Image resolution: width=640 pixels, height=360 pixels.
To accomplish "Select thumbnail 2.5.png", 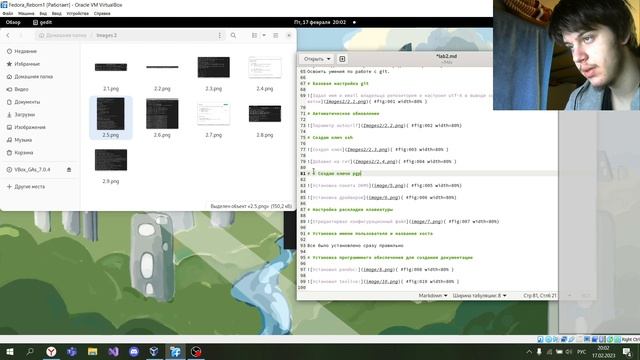I will pyautogui.click(x=111, y=114).
